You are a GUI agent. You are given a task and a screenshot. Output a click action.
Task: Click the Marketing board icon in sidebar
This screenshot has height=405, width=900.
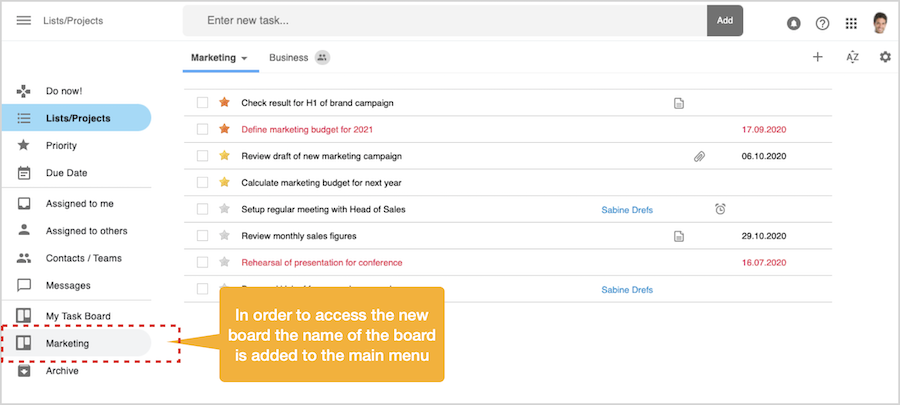24,343
